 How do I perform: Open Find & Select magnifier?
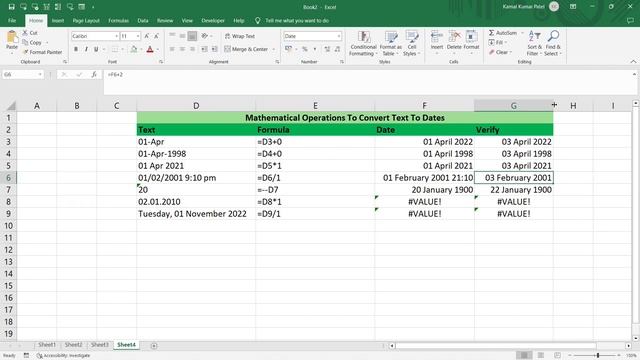pos(553,44)
